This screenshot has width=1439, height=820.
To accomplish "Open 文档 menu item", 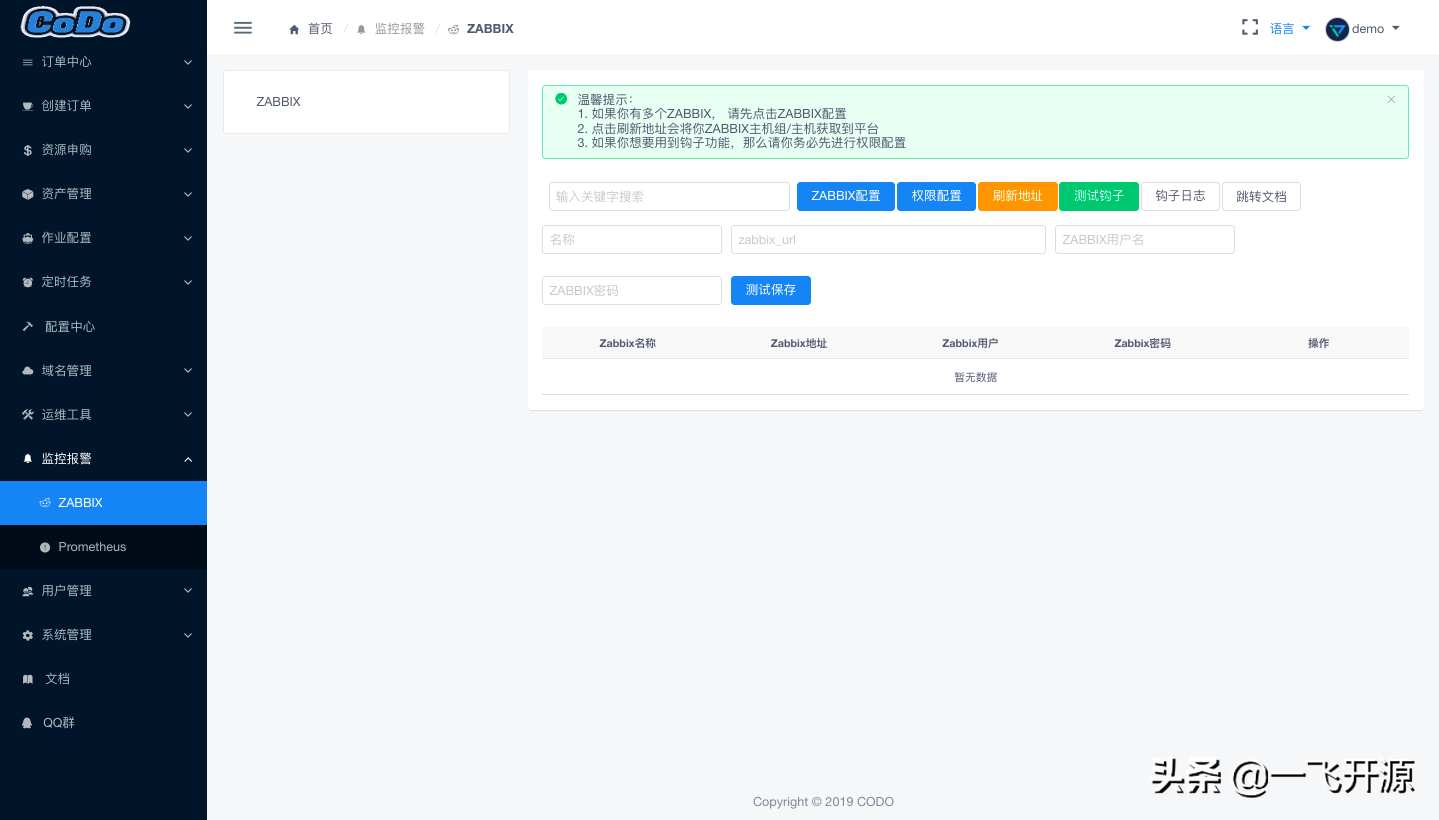I will tap(103, 679).
